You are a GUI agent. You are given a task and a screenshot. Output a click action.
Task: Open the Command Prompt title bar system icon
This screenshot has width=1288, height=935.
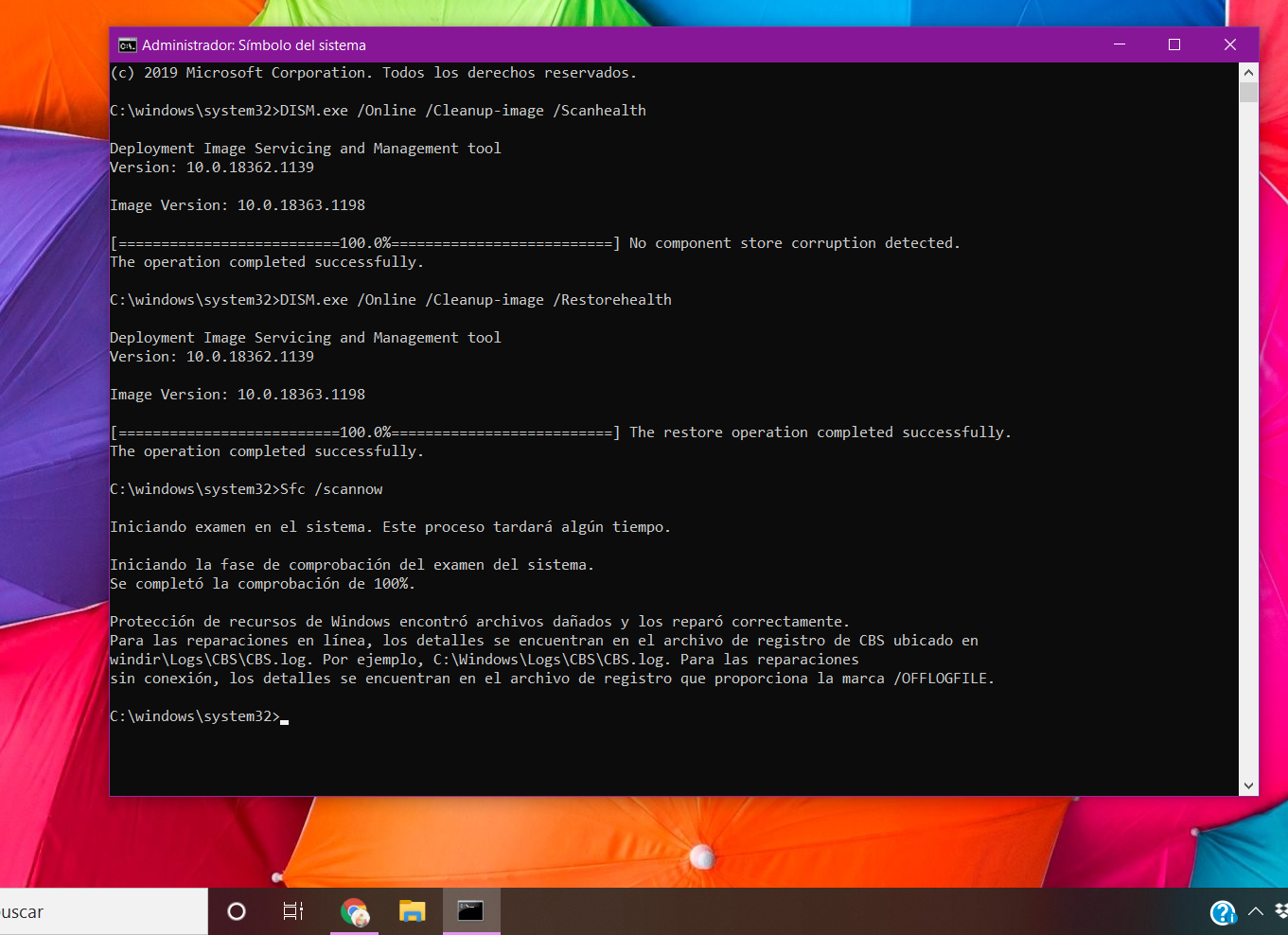127,44
